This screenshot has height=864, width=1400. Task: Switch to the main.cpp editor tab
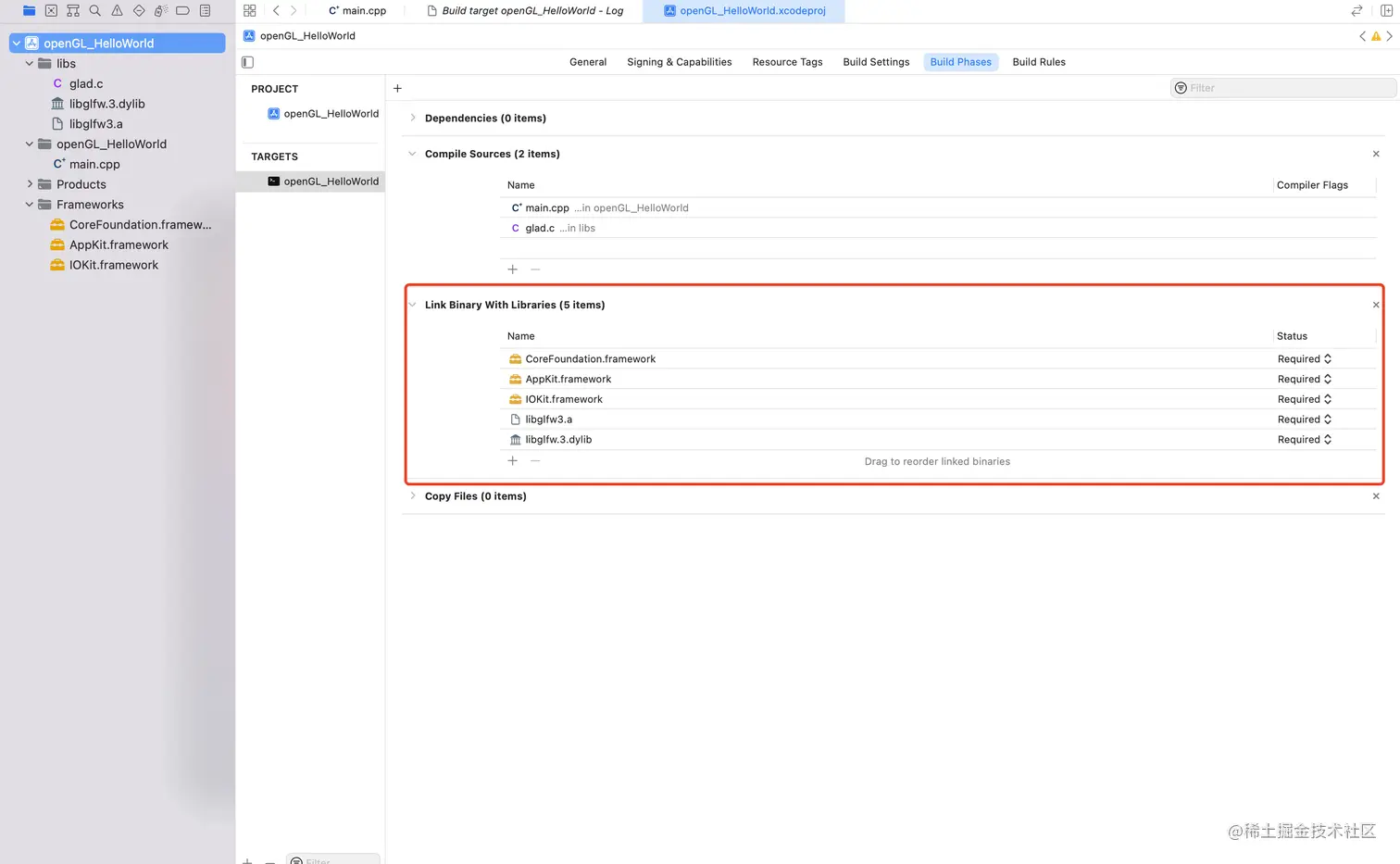pos(357,11)
